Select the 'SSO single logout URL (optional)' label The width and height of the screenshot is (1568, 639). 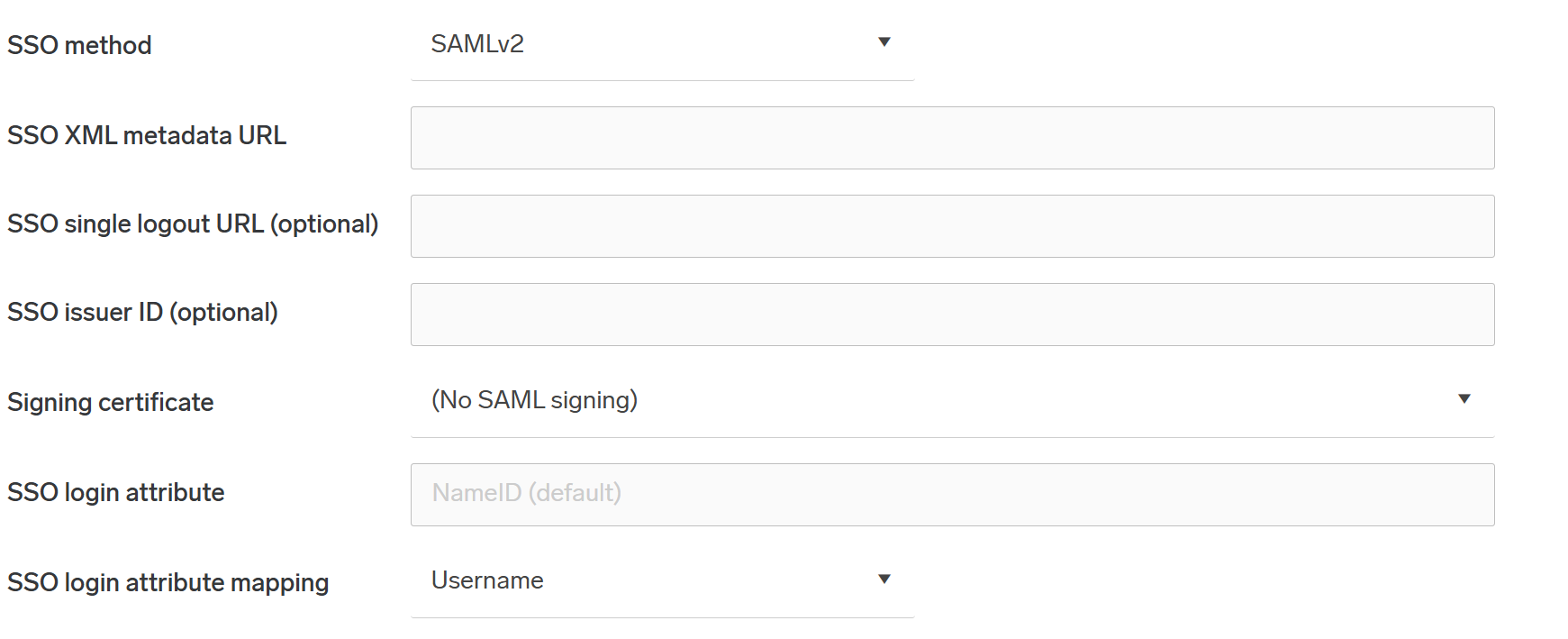pos(193,224)
